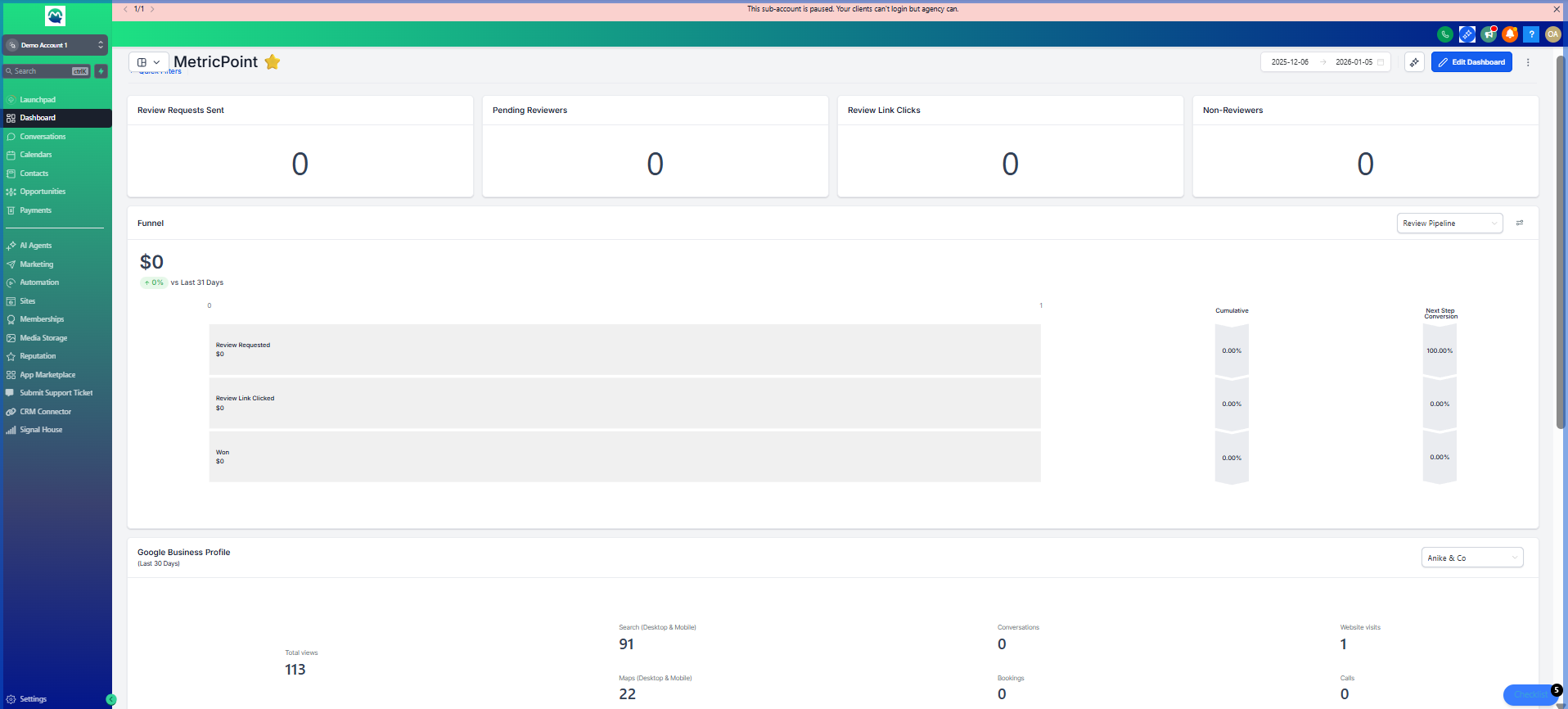Click the blue question mark help icon
Screen dimensions: 1568x709
pos(1531,34)
